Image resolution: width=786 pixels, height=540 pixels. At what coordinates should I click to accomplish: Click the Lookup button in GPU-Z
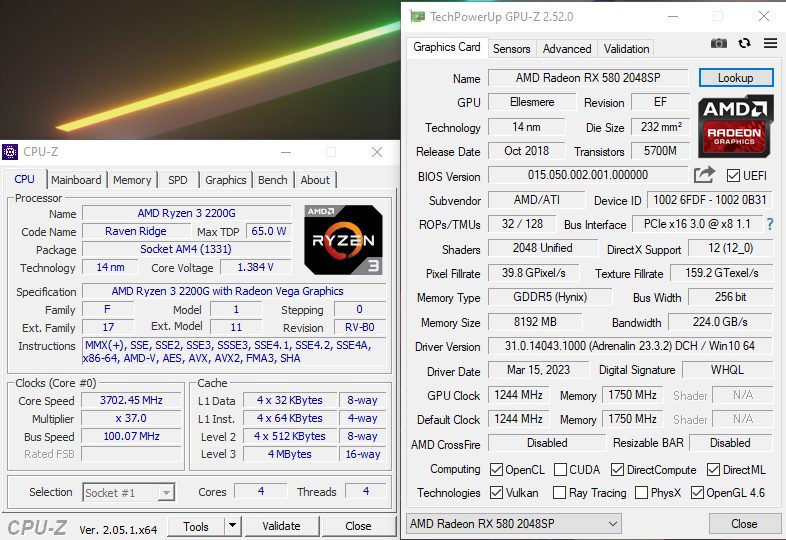(736, 78)
